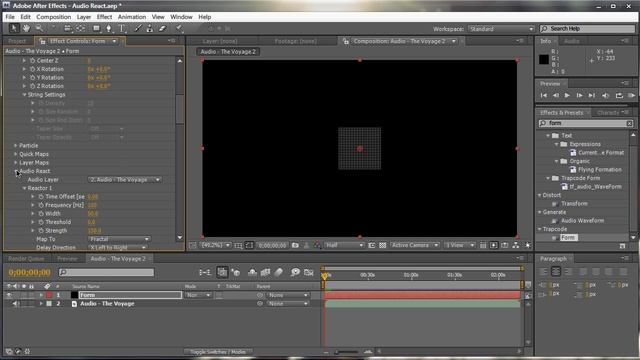Select the Eraser tool

[162, 28]
